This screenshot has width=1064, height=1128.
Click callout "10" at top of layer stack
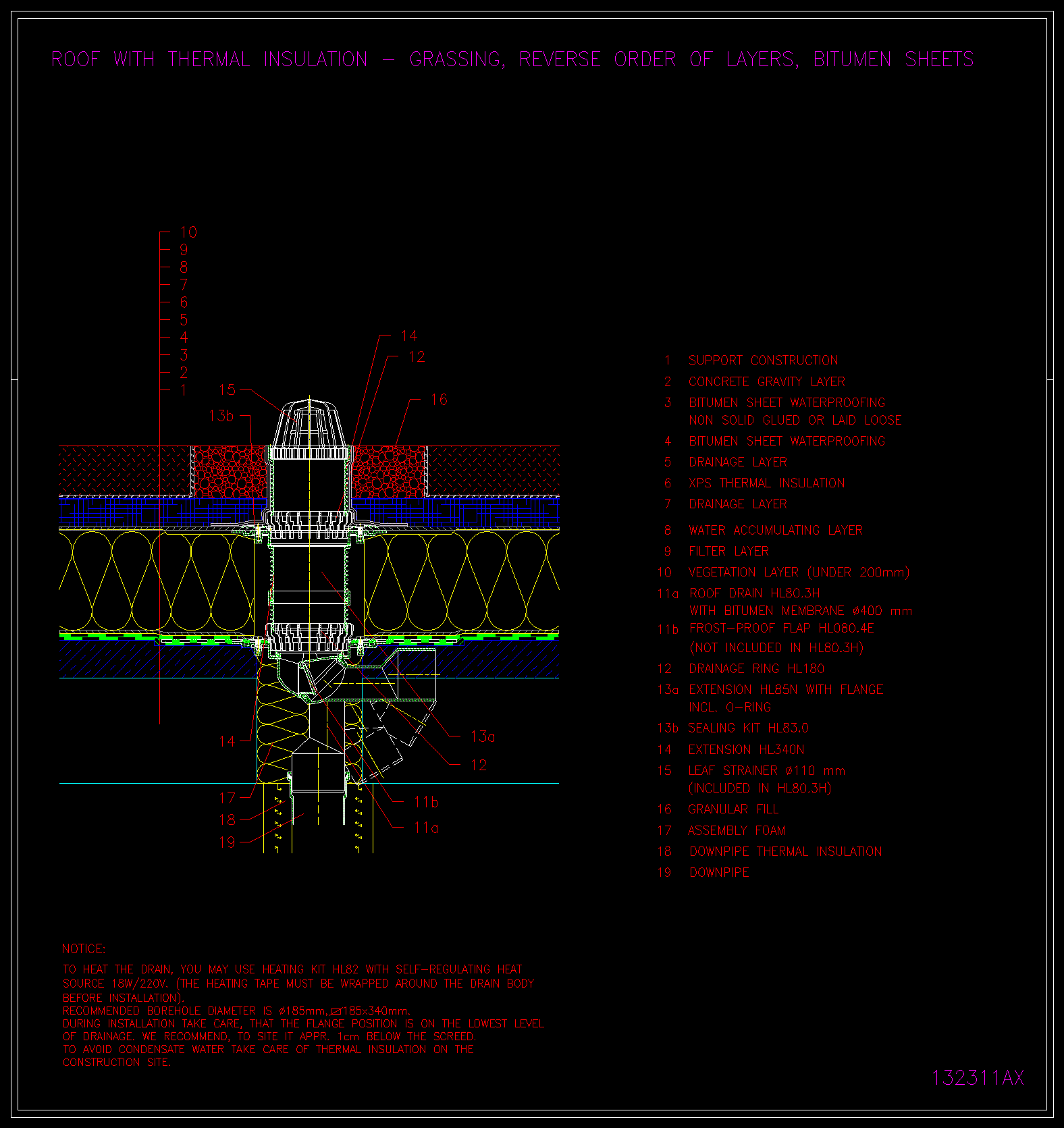click(x=188, y=232)
